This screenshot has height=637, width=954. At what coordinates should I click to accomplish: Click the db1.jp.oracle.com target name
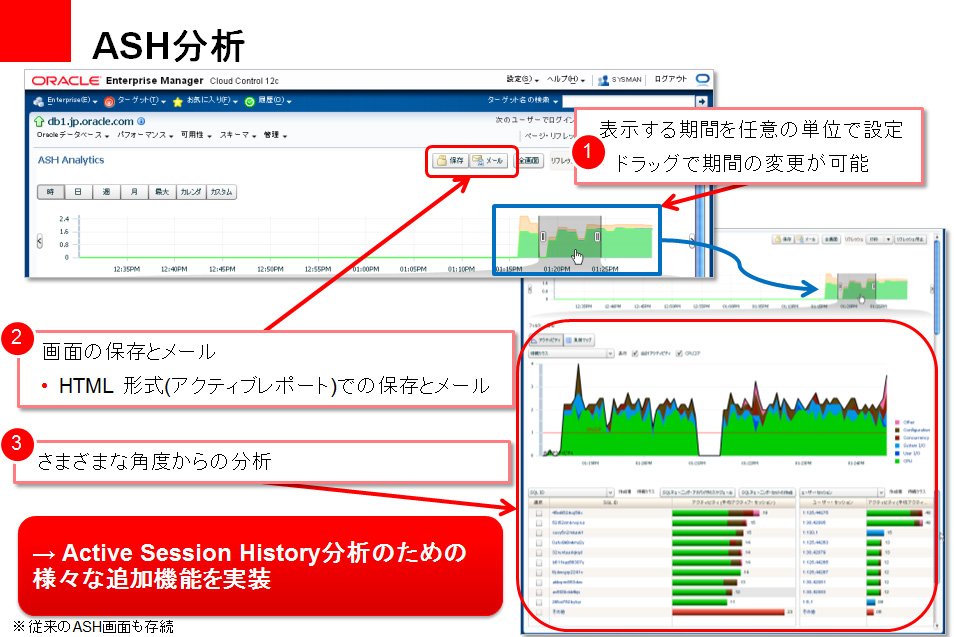[90, 121]
